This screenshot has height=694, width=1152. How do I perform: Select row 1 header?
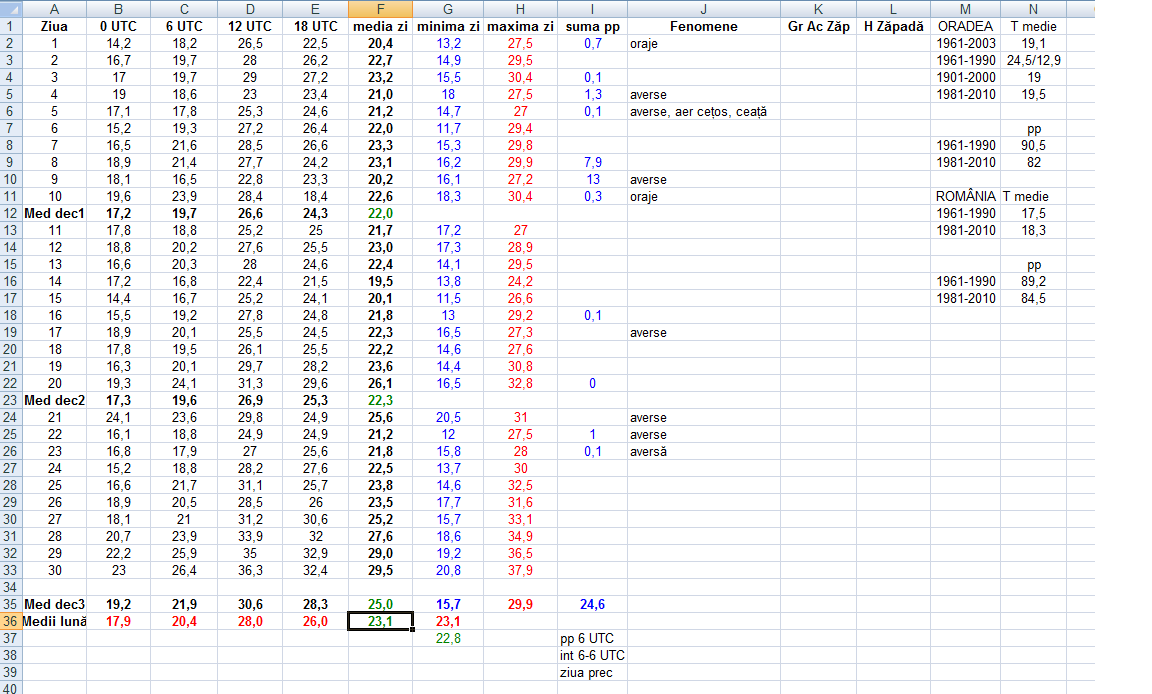tap(10, 26)
